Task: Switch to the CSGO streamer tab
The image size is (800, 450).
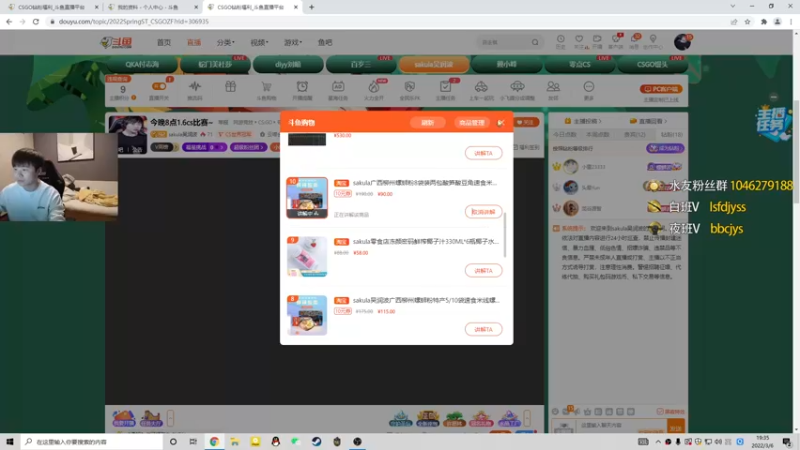Action: tap(652, 65)
